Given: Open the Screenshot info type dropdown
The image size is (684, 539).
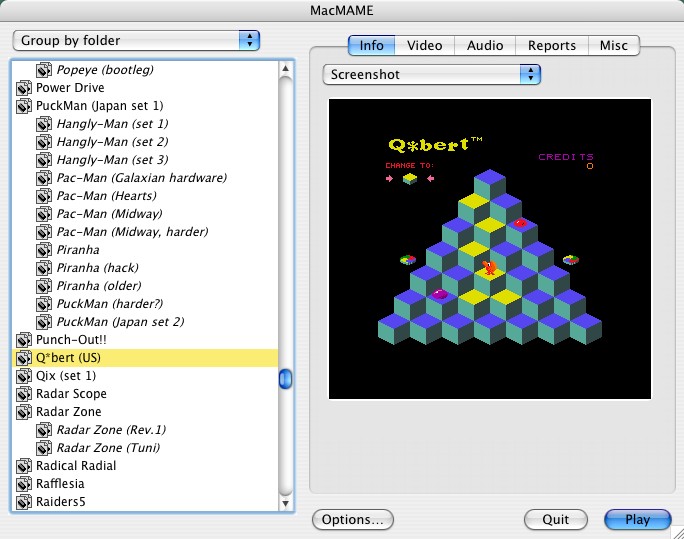Looking at the screenshot, I should 431,75.
